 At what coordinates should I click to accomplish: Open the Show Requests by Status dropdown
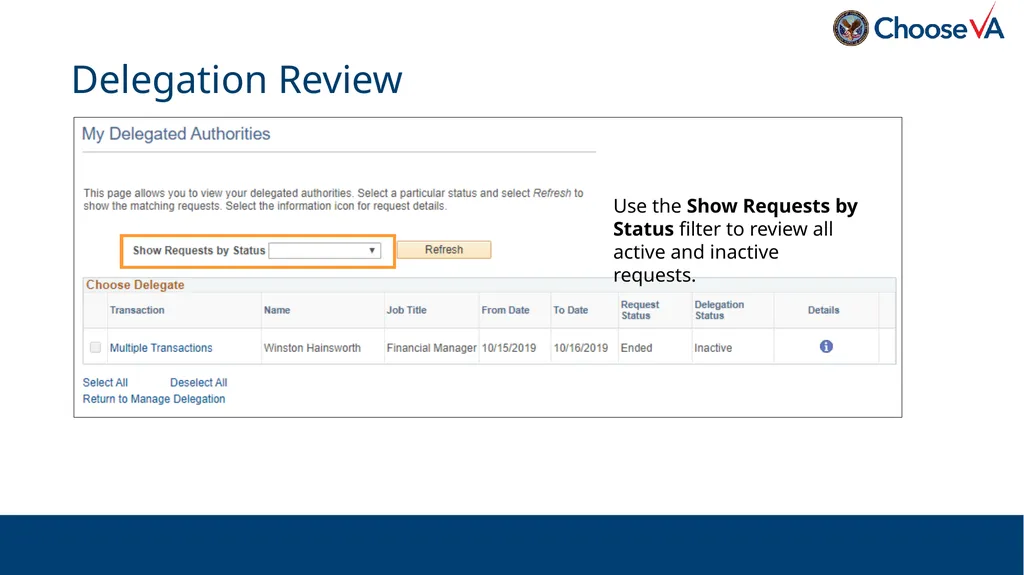pyautogui.click(x=325, y=250)
